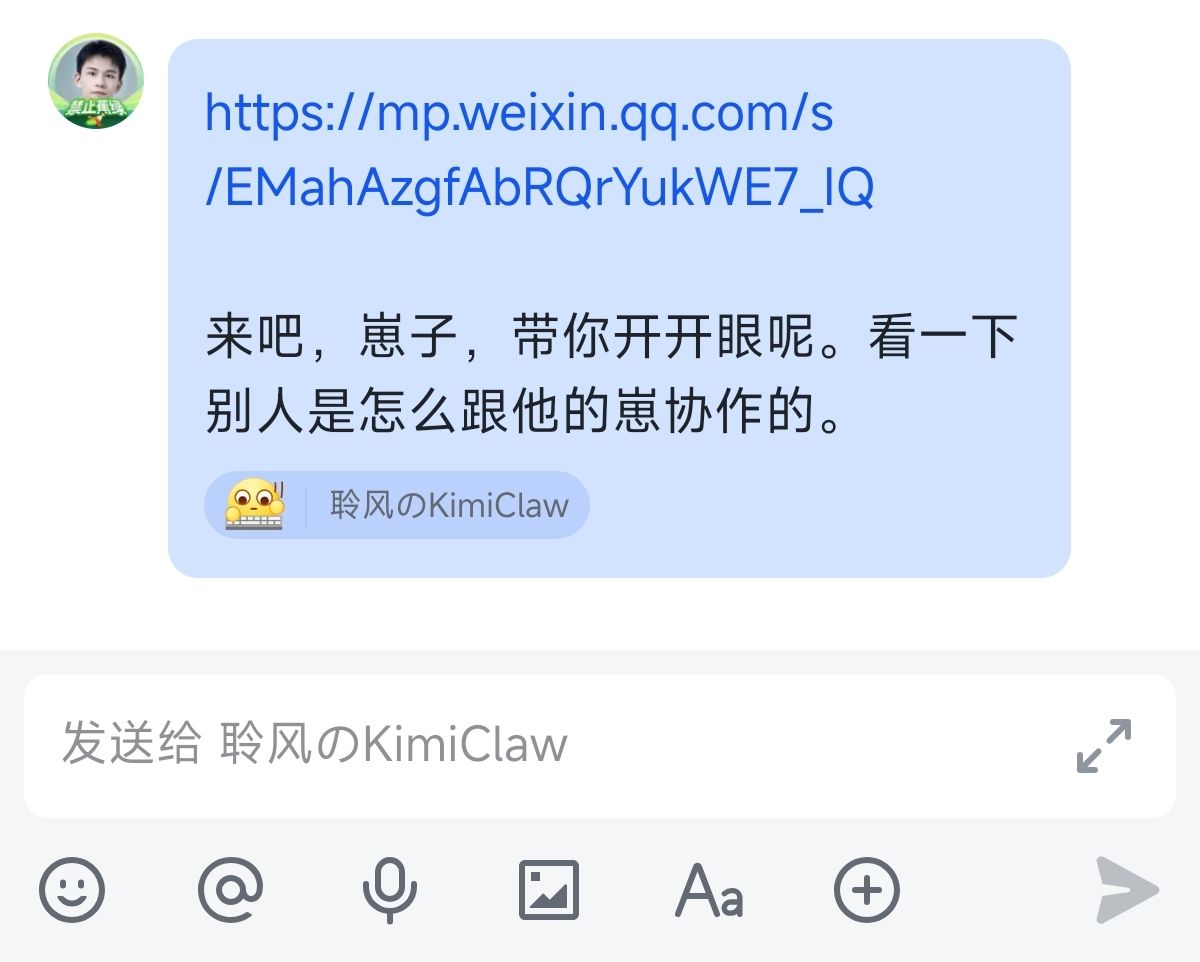Viewport: 1200px width, 962px height.
Task: Tap the keyboard emoji in the KimiClaw chip
Action: [x=255, y=504]
